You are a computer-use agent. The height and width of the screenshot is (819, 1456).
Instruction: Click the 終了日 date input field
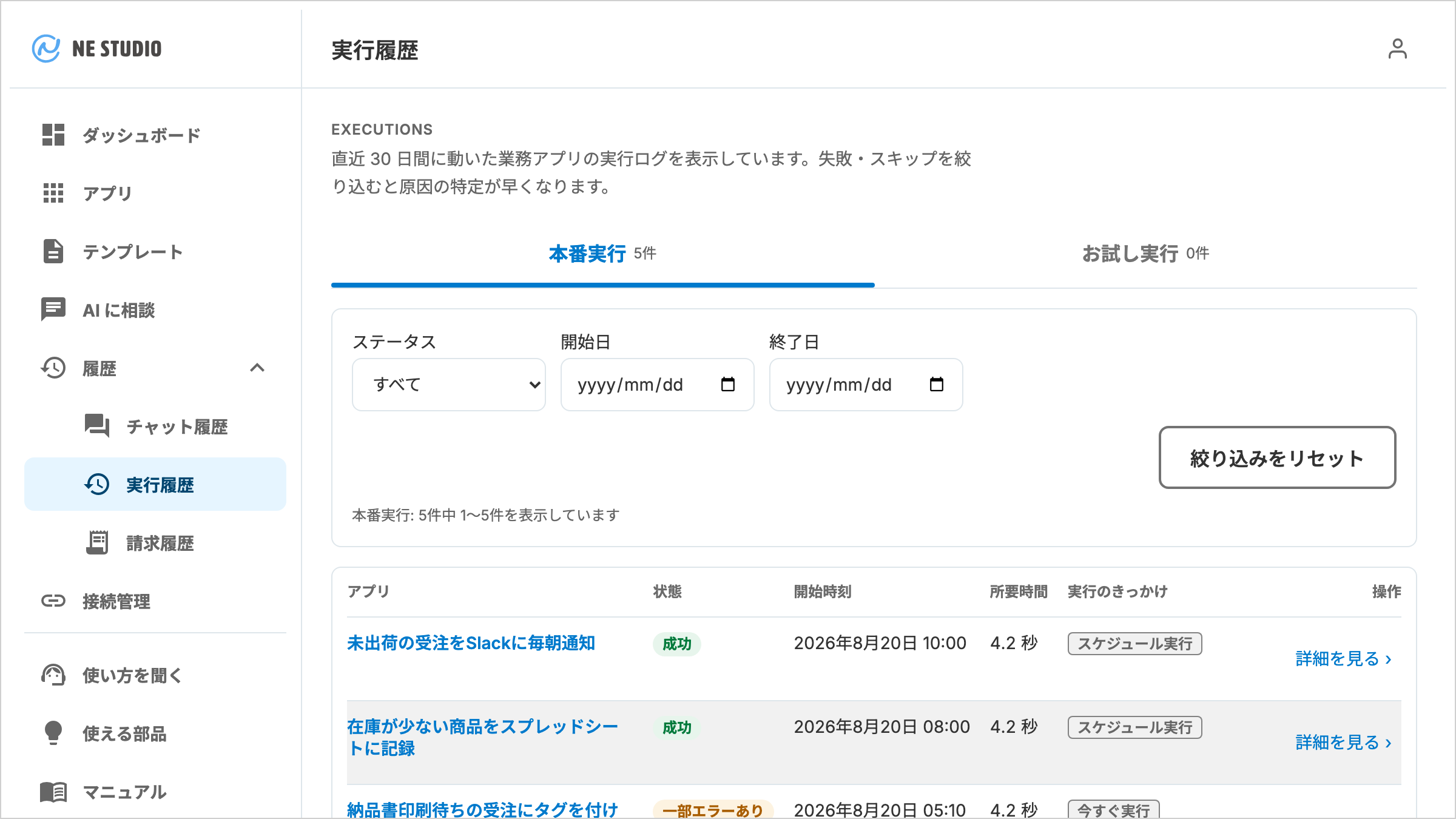coord(866,385)
